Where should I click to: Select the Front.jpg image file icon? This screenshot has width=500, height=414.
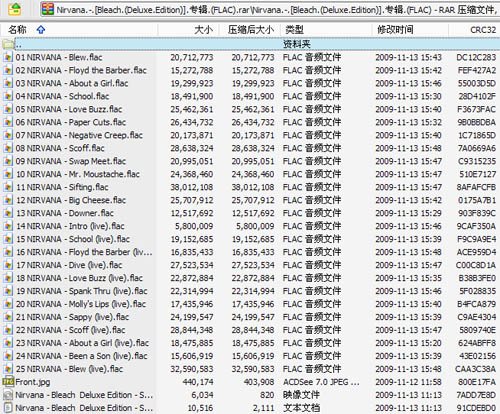(x=8, y=382)
